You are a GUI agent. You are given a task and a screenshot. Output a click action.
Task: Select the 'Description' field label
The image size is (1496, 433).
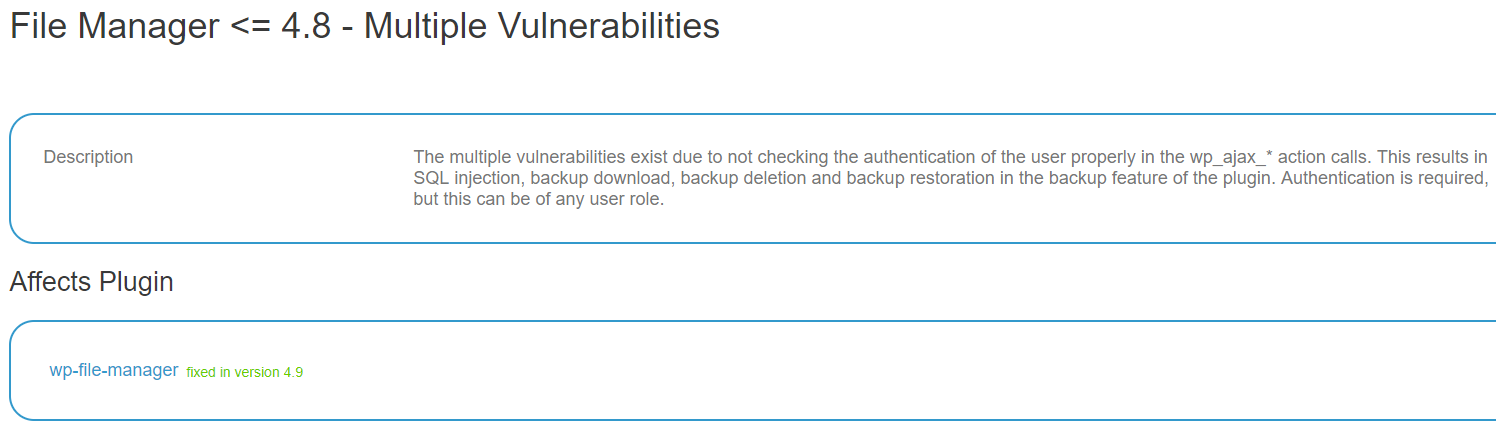click(x=88, y=157)
